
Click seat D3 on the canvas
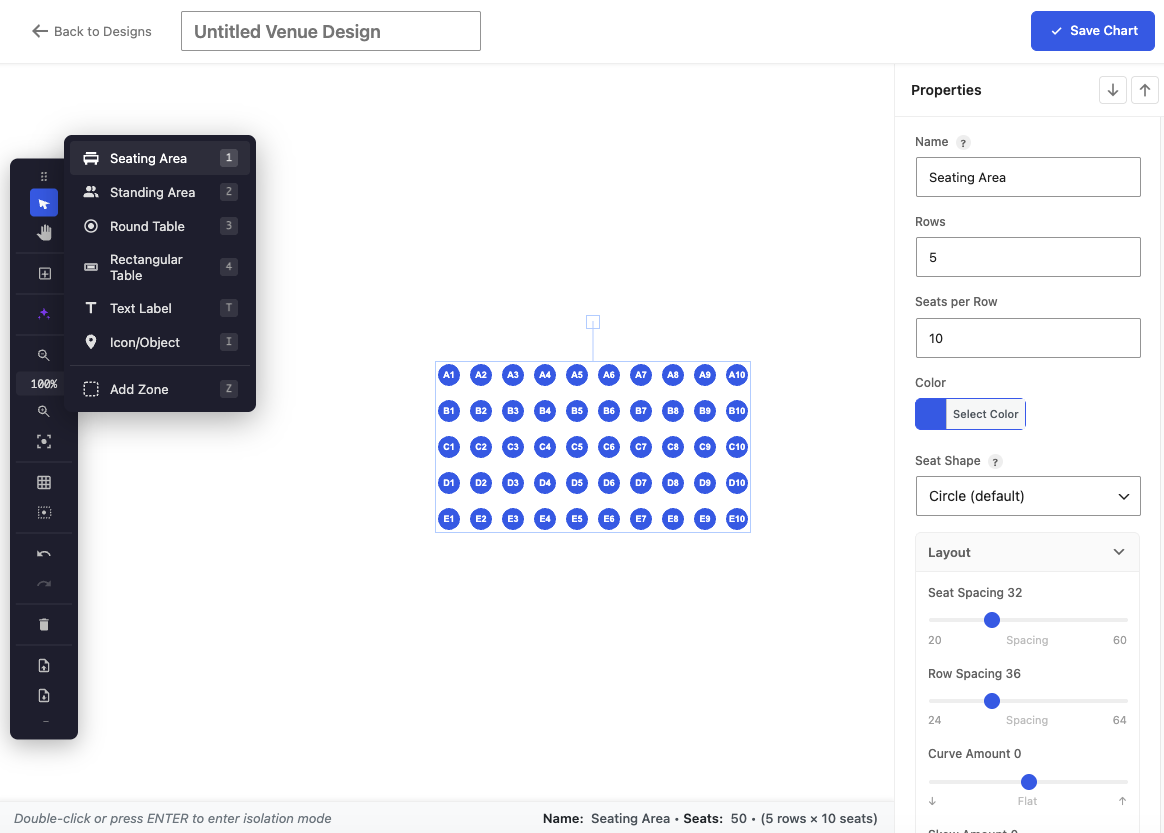click(513, 483)
